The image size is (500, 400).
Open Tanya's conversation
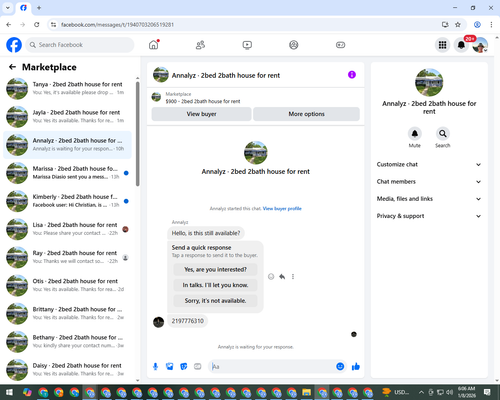click(x=67, y=88)
